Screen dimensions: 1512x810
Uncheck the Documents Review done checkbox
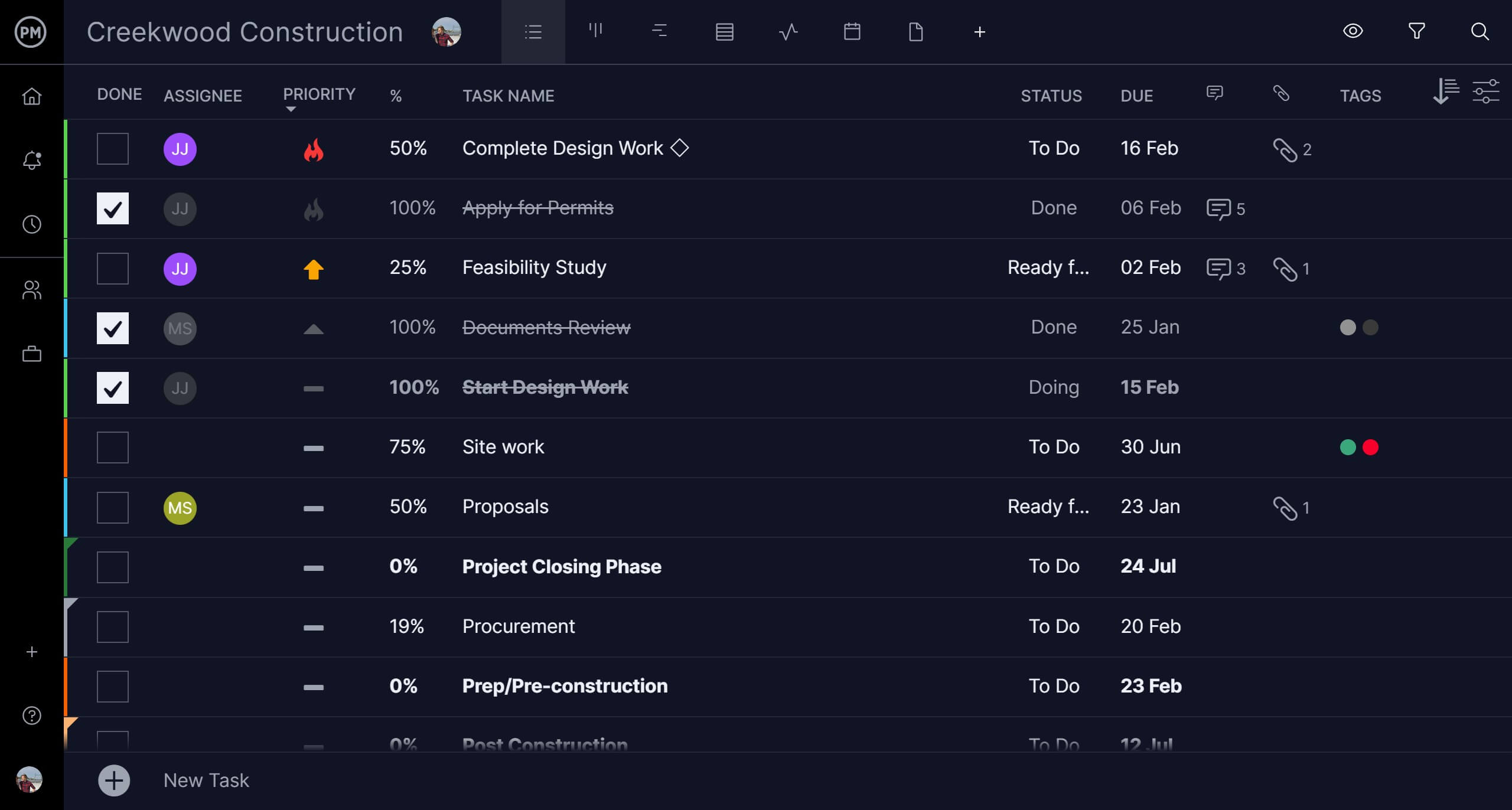113,328
